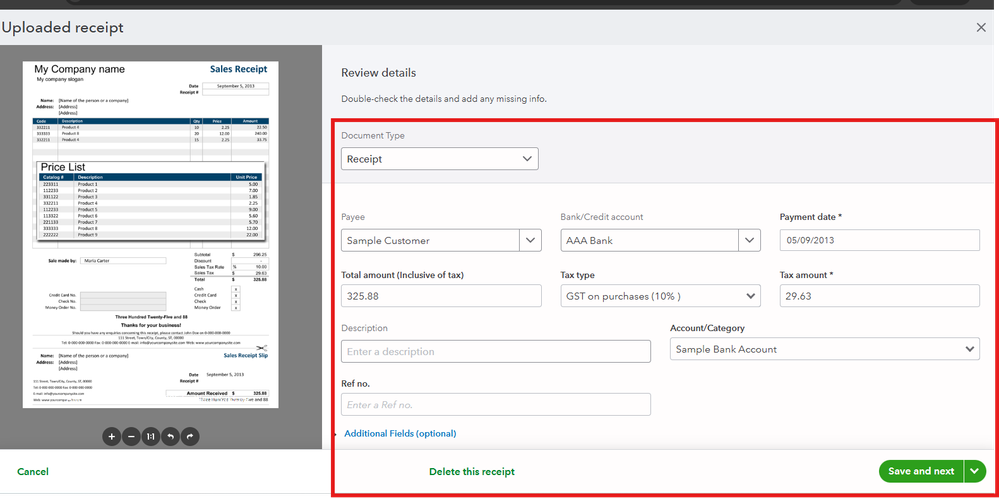Click the Ref no. input field
The height and width of the screenshot is (498, 999).
pyautogui.click(x=496, y=404)
